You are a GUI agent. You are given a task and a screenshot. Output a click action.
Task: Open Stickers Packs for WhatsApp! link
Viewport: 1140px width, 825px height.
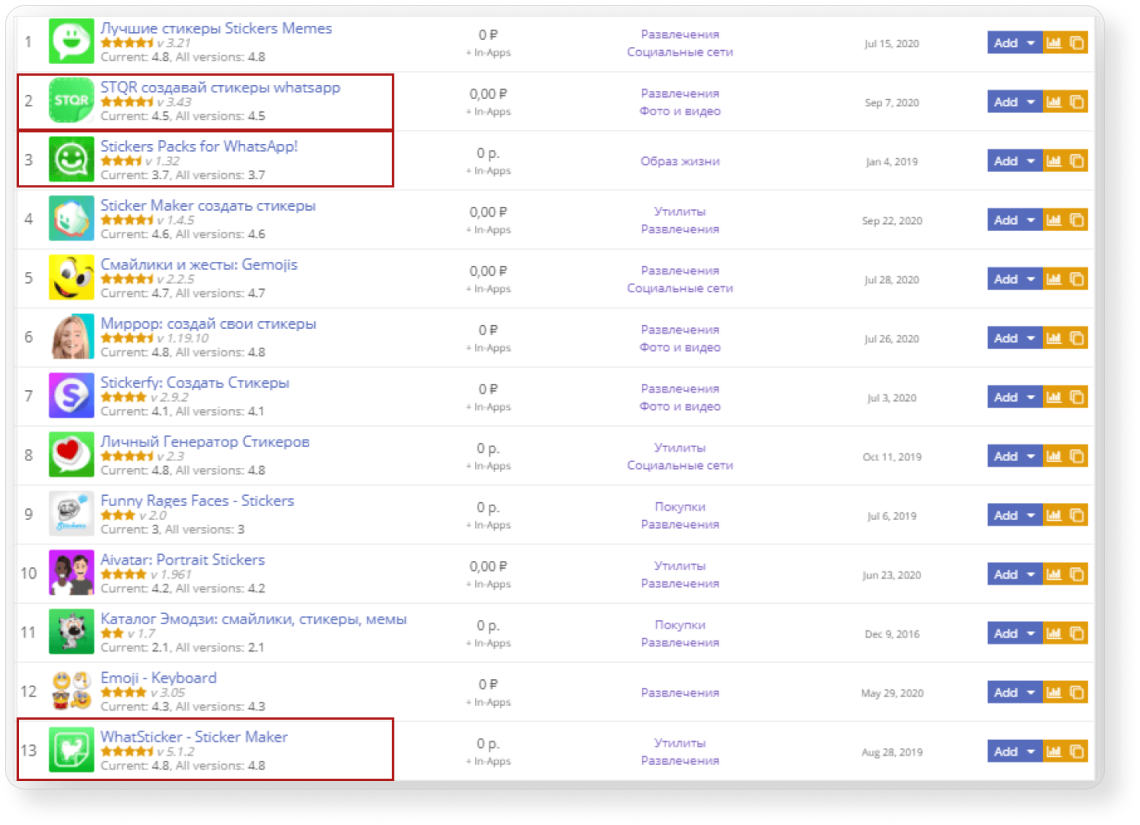pos(199,146)
